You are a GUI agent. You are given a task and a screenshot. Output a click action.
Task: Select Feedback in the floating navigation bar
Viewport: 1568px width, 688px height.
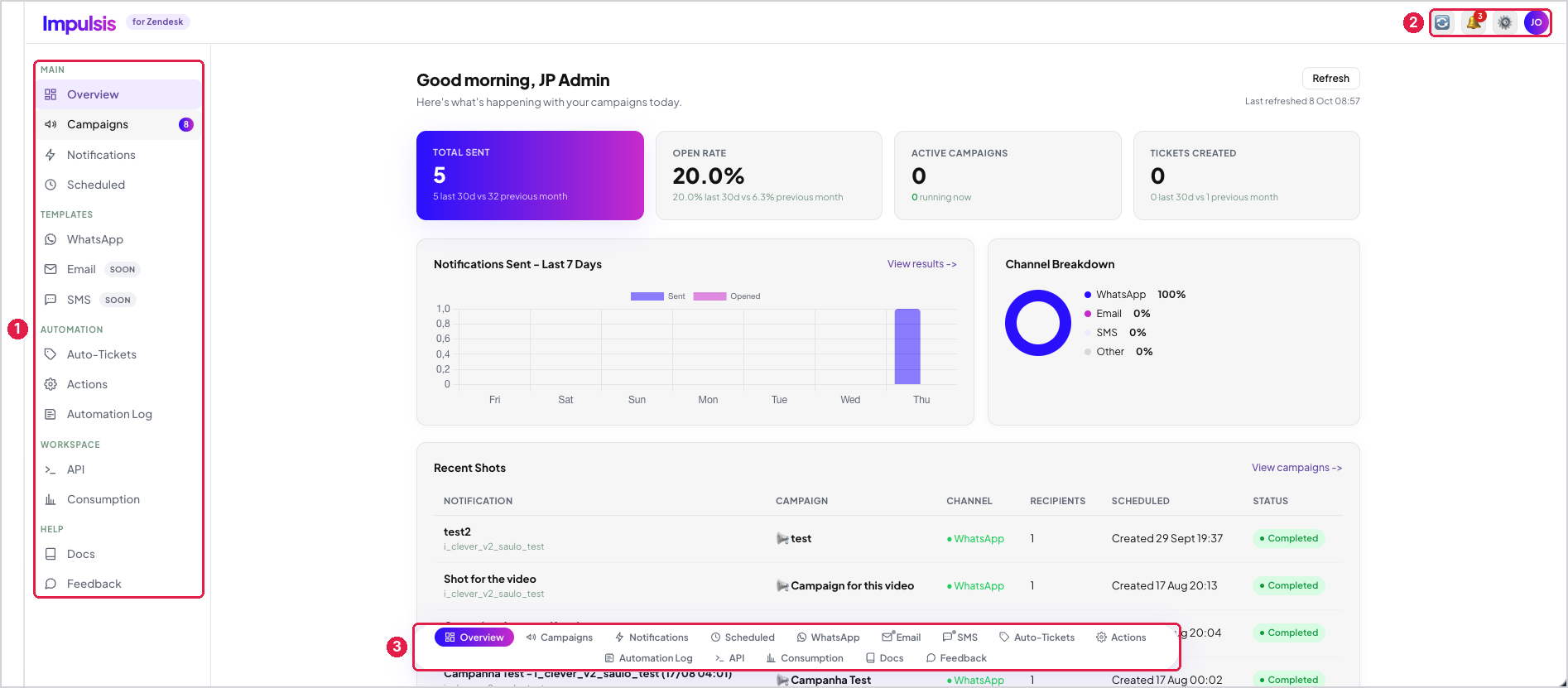[956, 658]
